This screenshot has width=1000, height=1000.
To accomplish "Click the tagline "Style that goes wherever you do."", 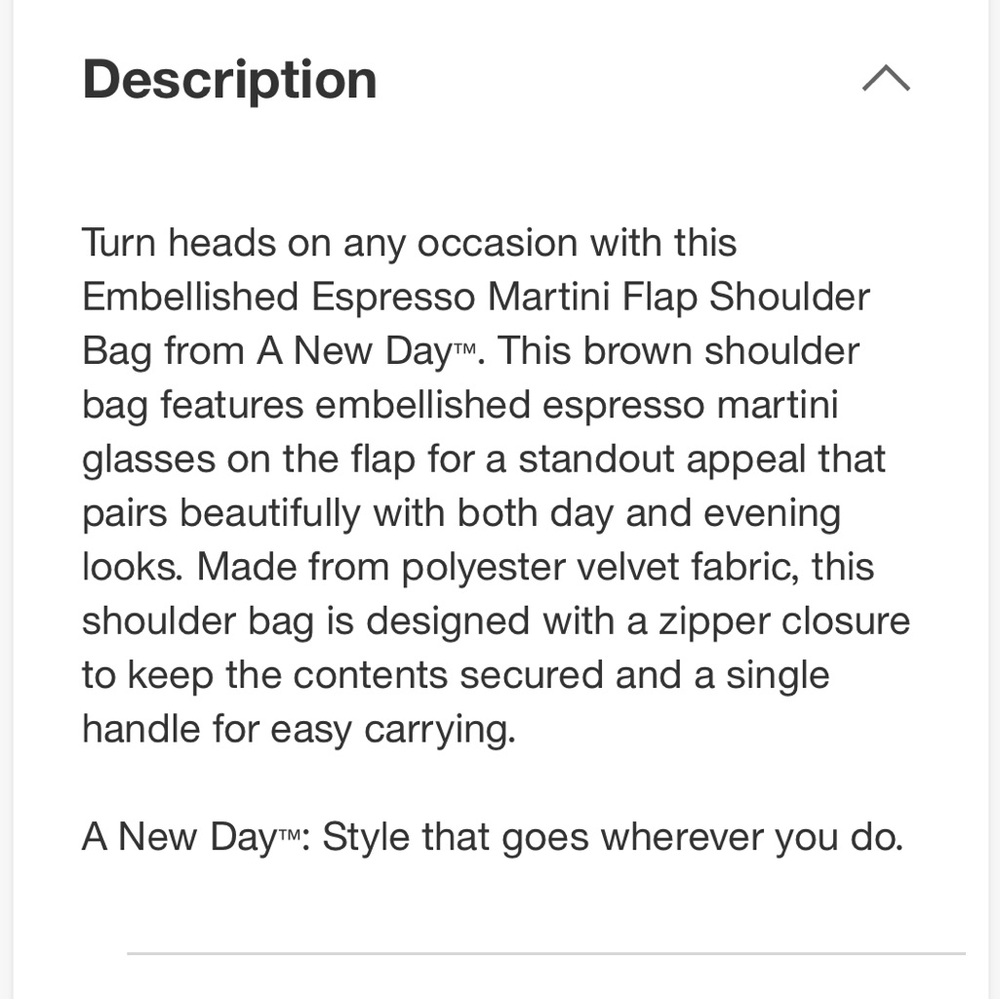I will tap(612, 838).
